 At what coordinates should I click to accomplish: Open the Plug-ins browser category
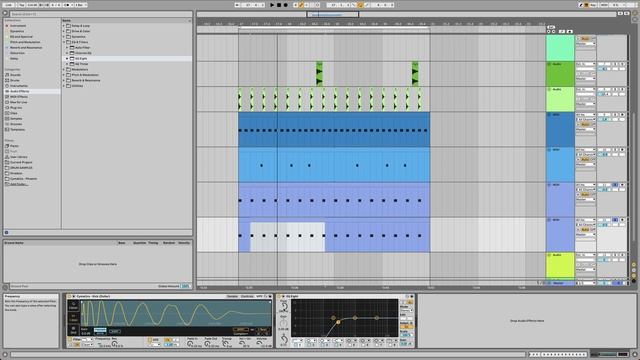[16, 108]
